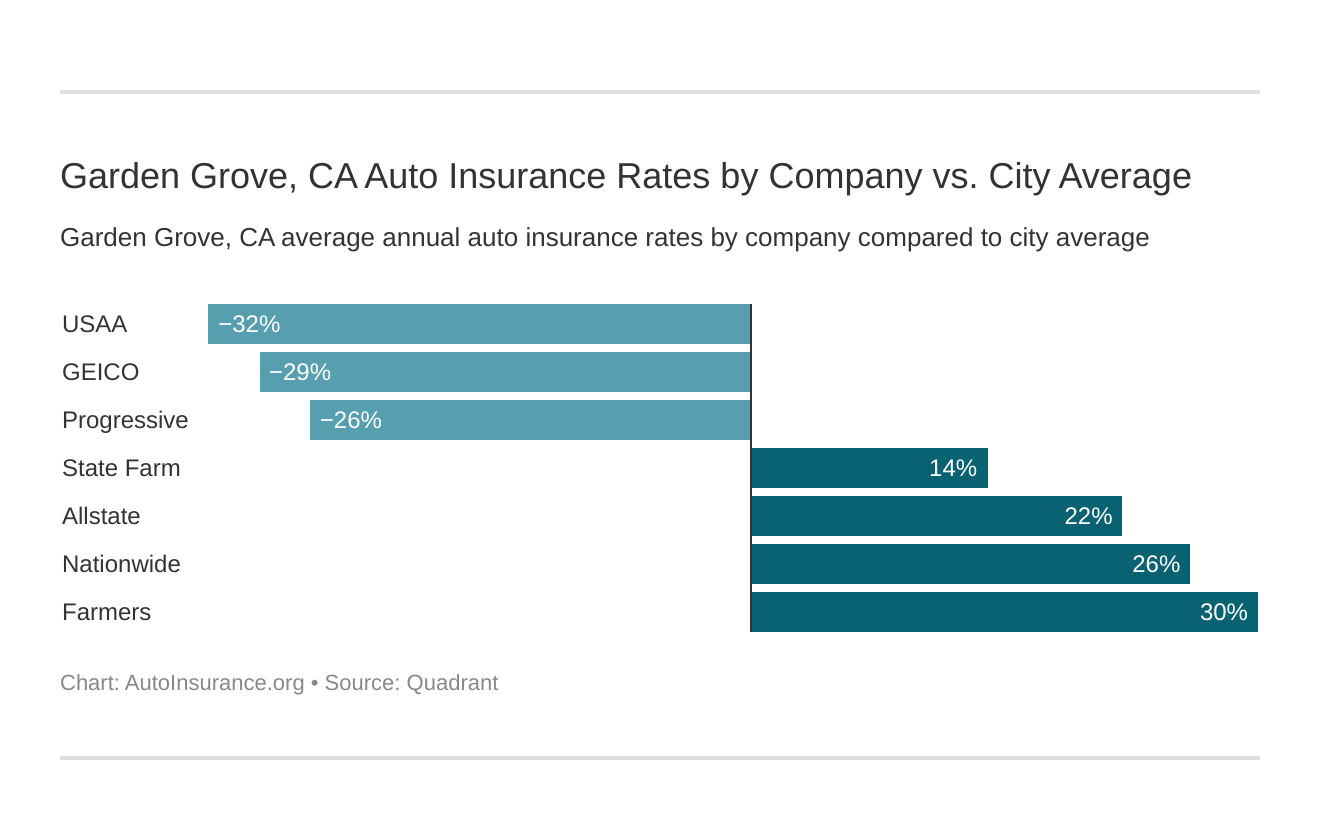Click the chart subtitle description text
Image resolution: width=1320 pixels, height=840 pixels.
604,238
